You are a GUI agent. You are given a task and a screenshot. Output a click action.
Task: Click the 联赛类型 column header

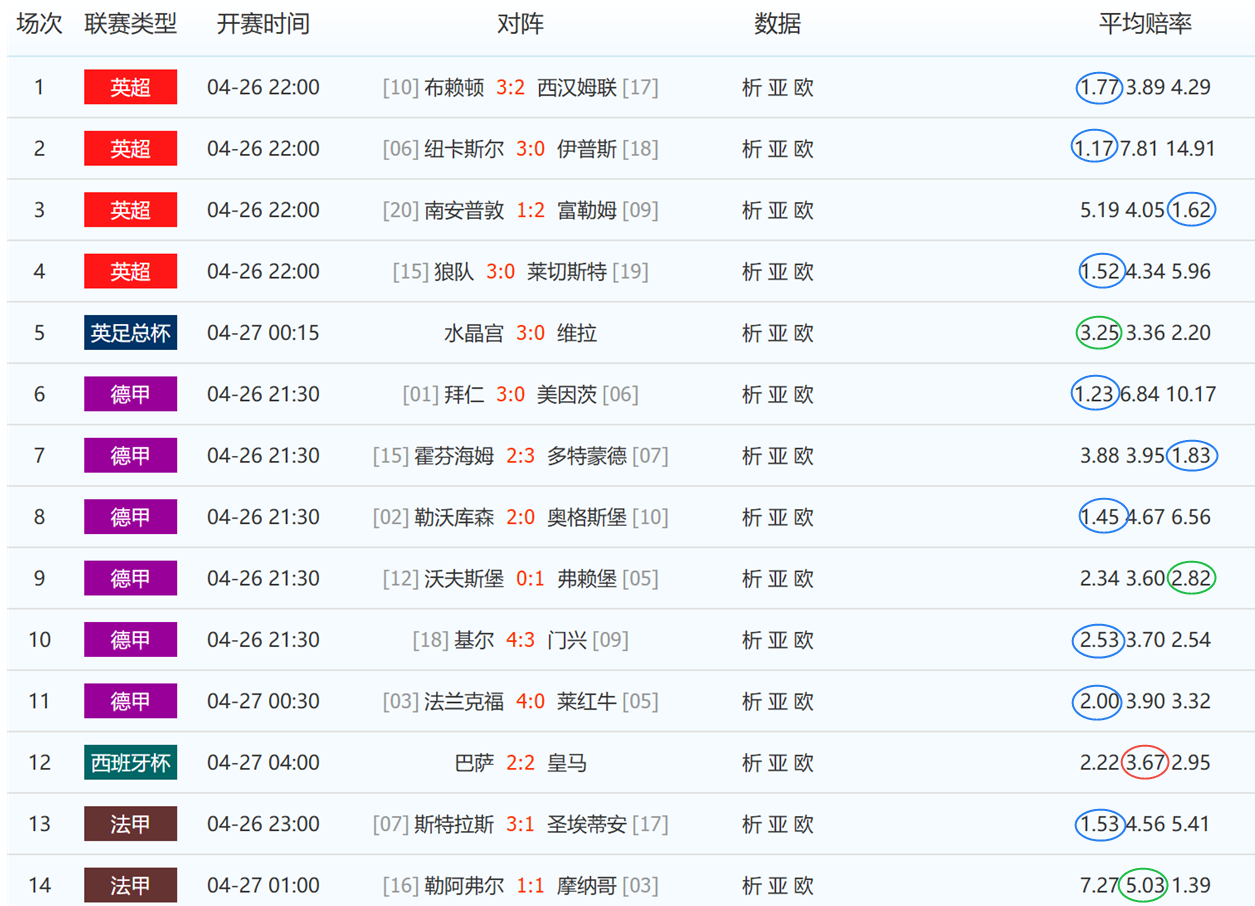pyautogui.click(x=131, y=24)
